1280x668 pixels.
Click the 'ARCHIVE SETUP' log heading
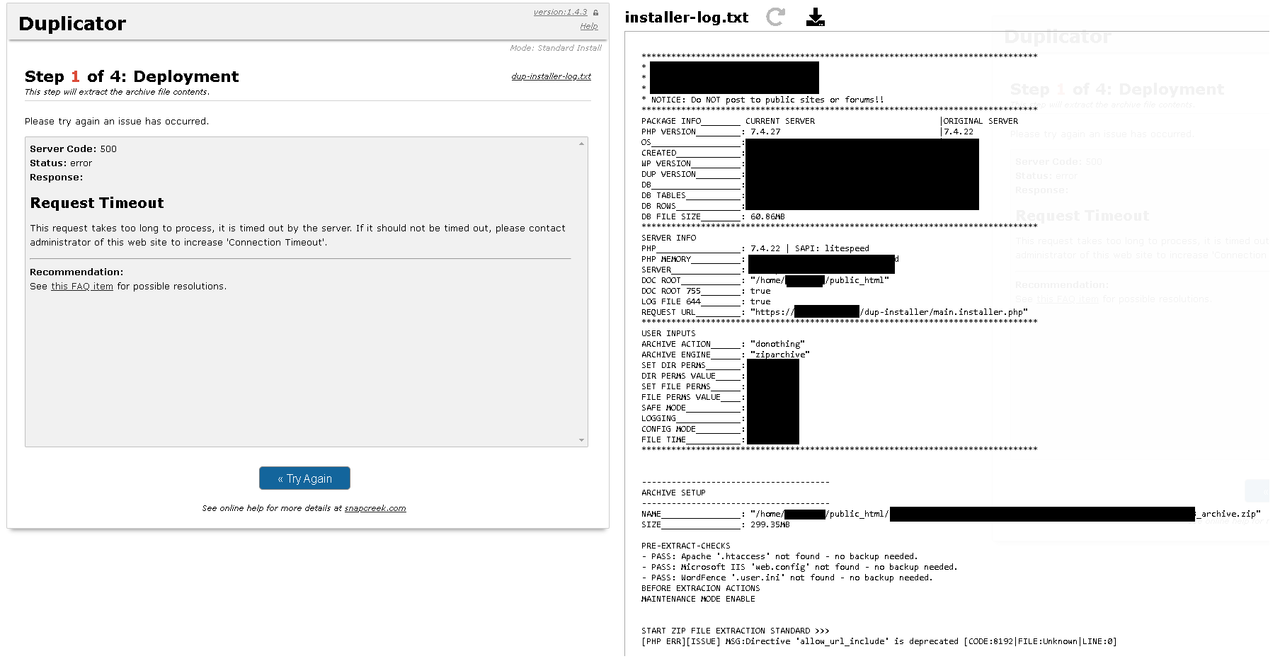(x=674, y=493)
